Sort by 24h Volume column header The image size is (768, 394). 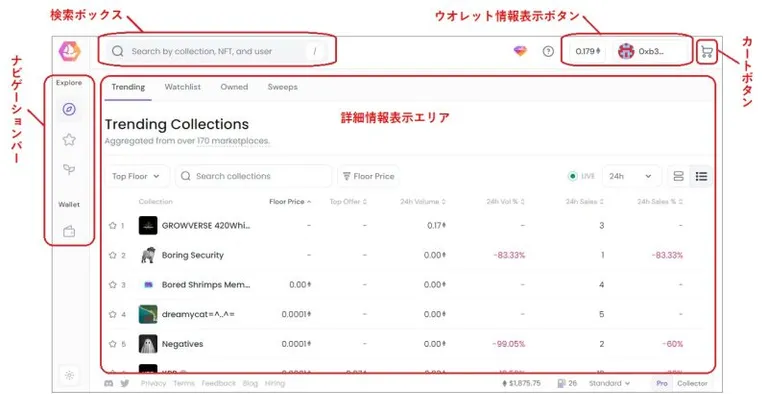[423, 201]
